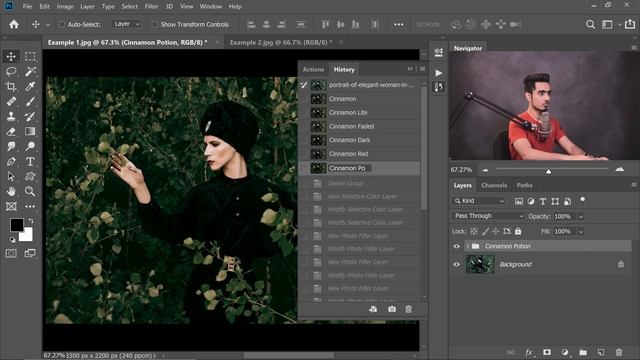Toggle lock all for the layer

[x=518, y=231]
